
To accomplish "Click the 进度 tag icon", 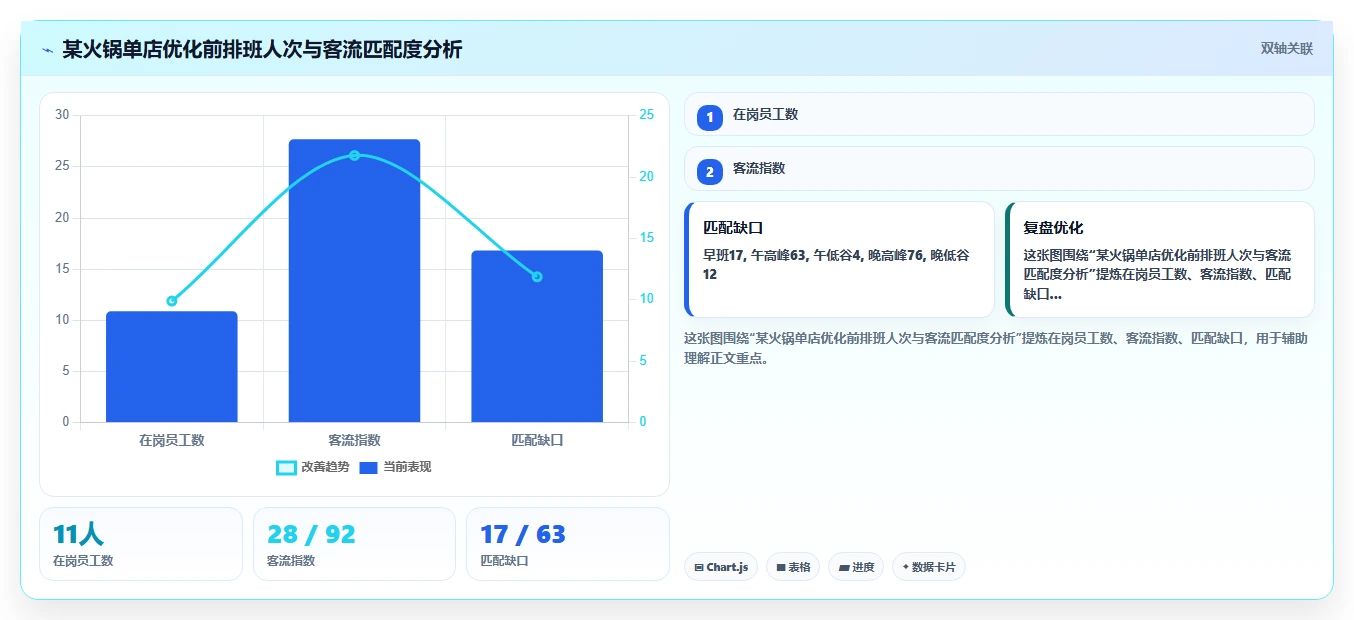I will (x=844, y=568).
